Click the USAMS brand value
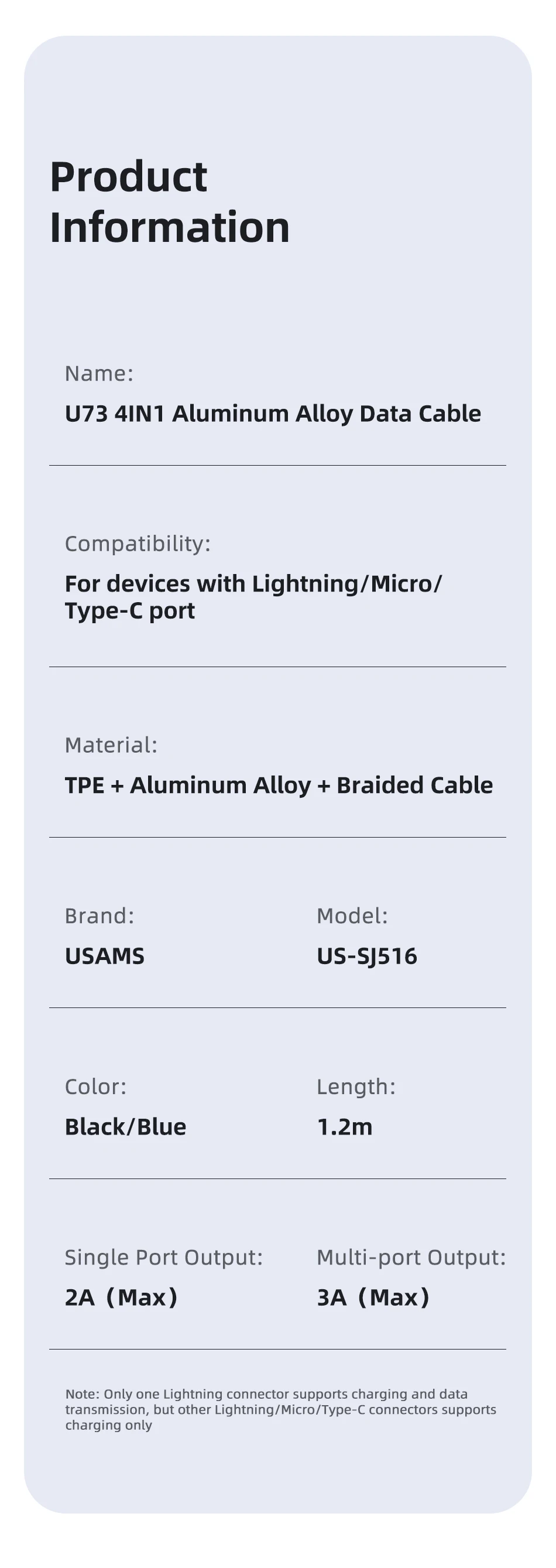Viewport: 556px width, 1568px height. pos(105,956)
